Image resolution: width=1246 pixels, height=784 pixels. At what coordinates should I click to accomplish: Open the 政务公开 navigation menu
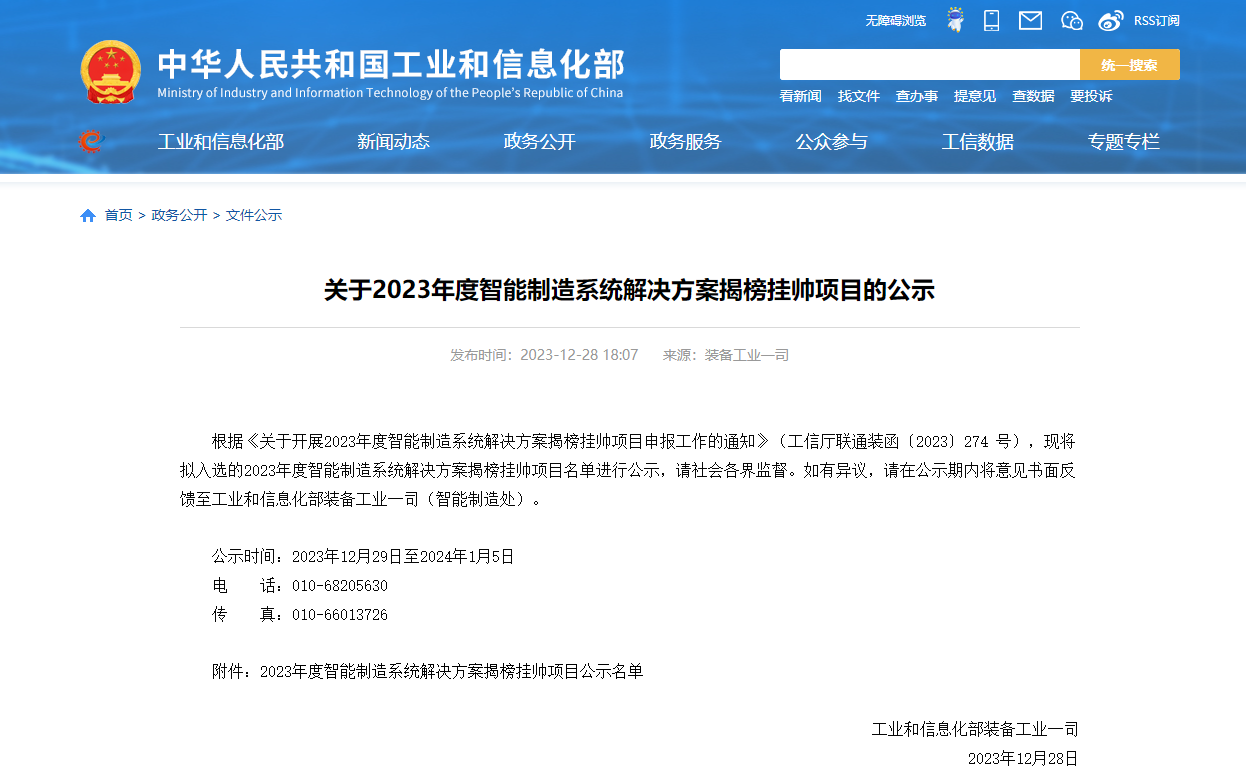click(539, 142)
